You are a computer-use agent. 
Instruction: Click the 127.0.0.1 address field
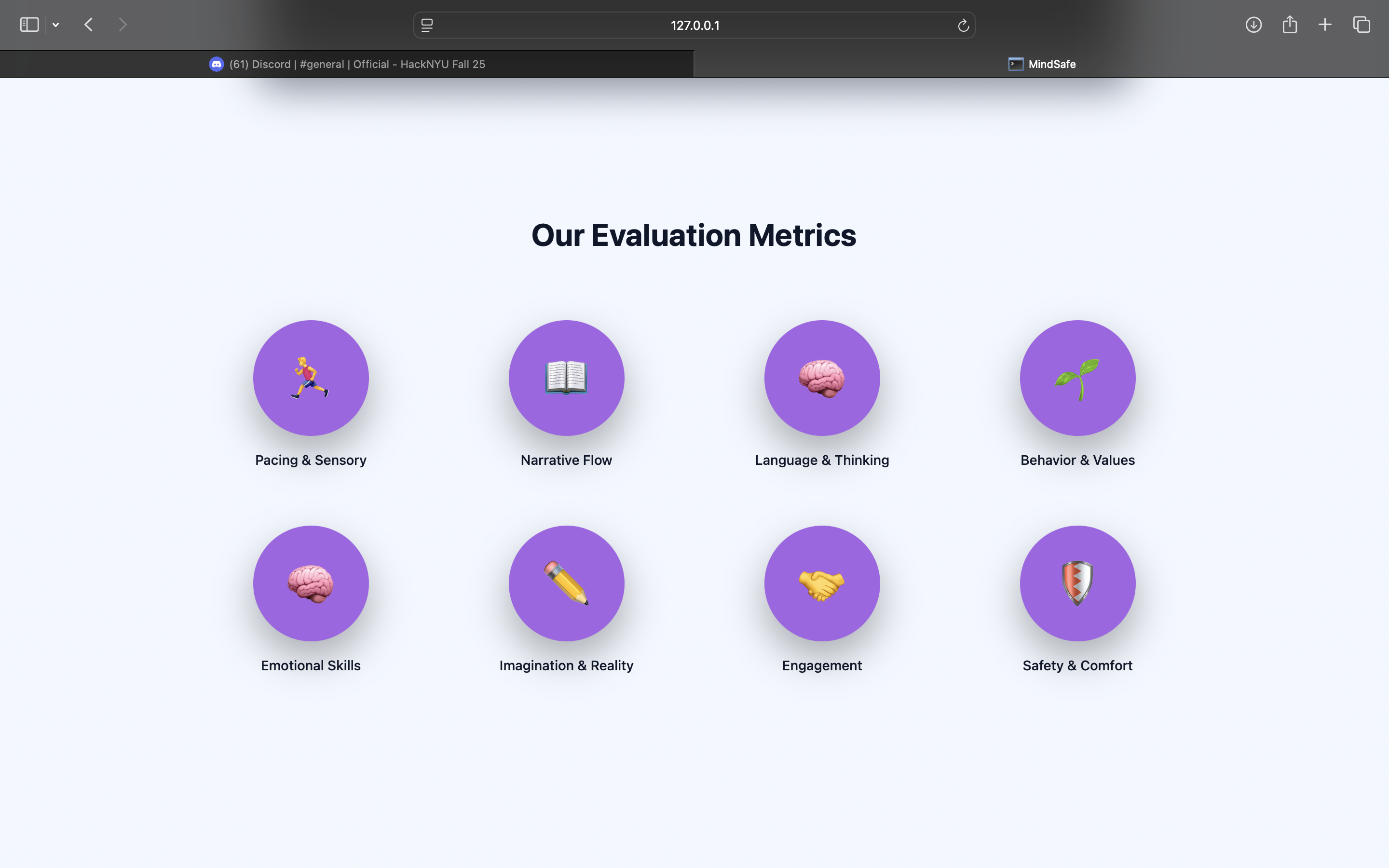[x=694, y=25]
